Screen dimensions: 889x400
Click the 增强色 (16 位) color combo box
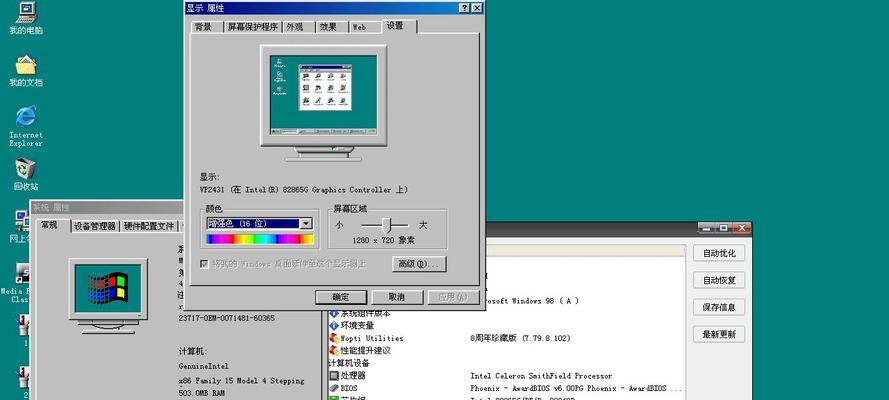point(259,224)
